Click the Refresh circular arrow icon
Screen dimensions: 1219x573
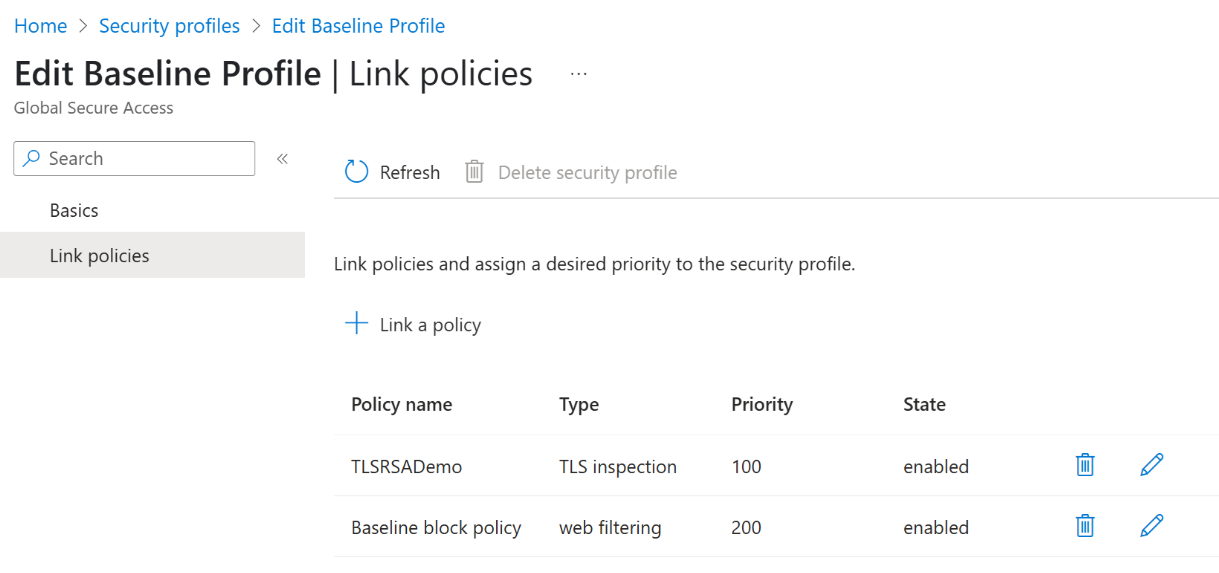click(357, 172)
